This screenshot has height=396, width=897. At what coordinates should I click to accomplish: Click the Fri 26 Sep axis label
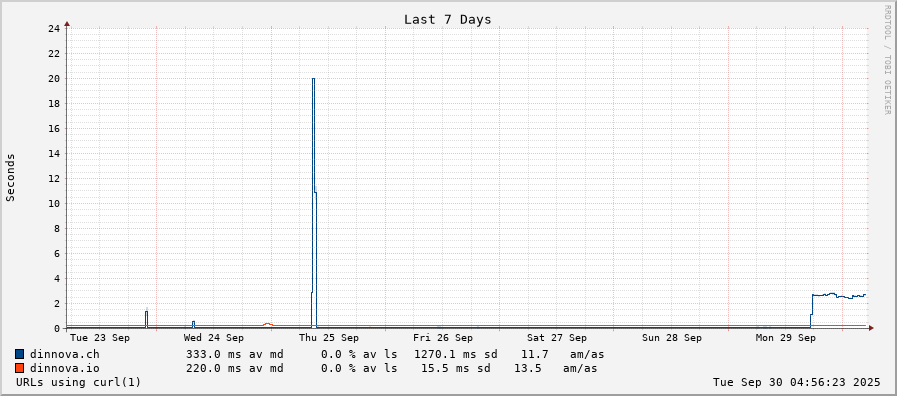point(443,338)
